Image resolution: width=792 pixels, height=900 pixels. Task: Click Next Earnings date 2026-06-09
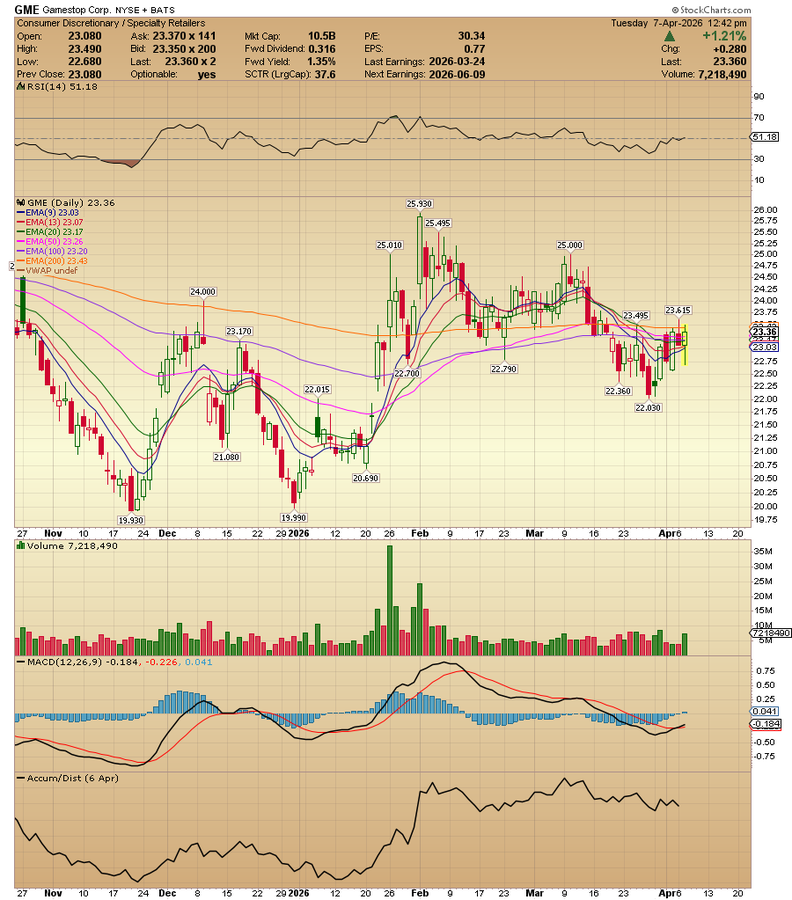click(x=456, y=75)
